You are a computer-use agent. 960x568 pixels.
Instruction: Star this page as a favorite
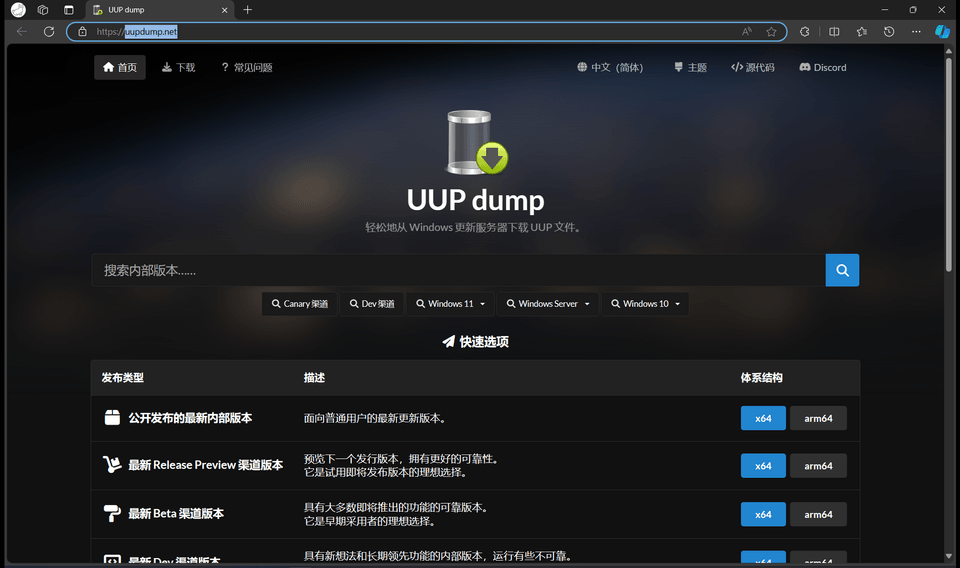[771, 32]
